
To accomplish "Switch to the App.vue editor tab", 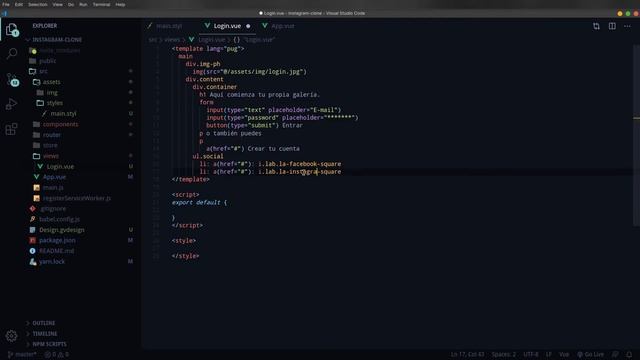I will point(282,26).
